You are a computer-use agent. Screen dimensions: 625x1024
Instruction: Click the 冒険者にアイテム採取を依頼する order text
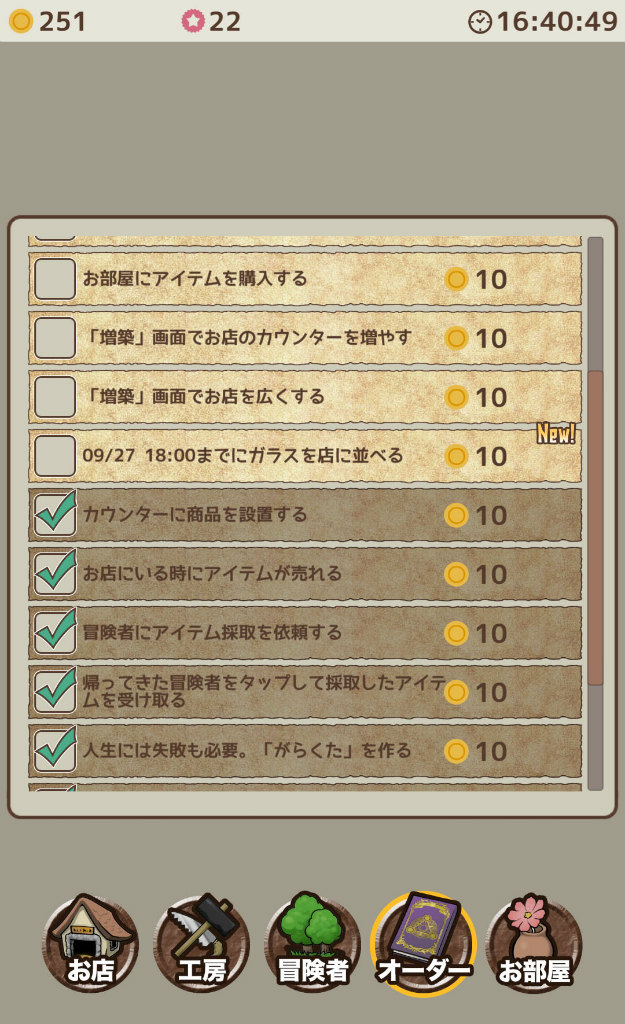pyautogui.click(x=212, y=633)
